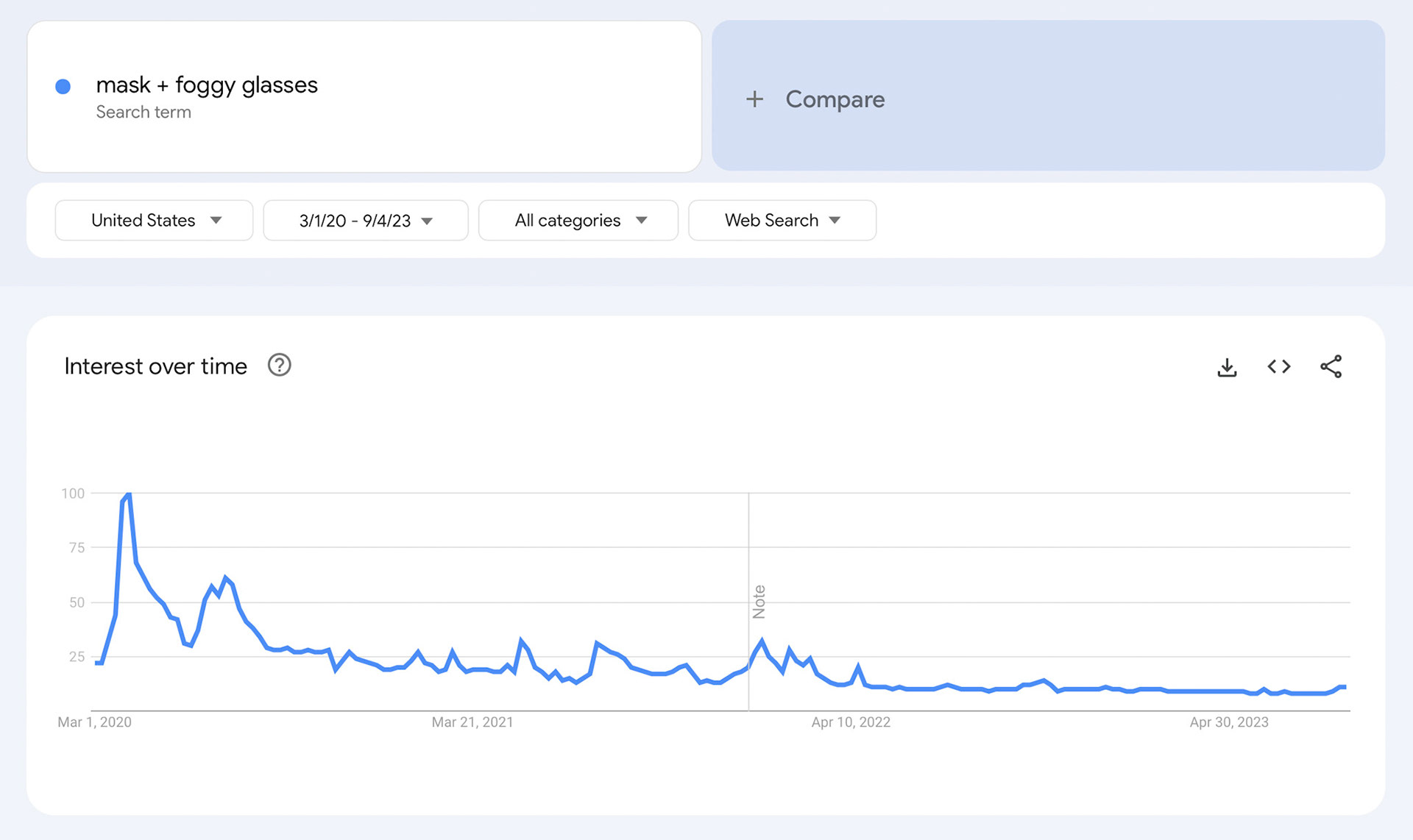Click the Interest over time heading
The image size is (1413, 840).
155,366
